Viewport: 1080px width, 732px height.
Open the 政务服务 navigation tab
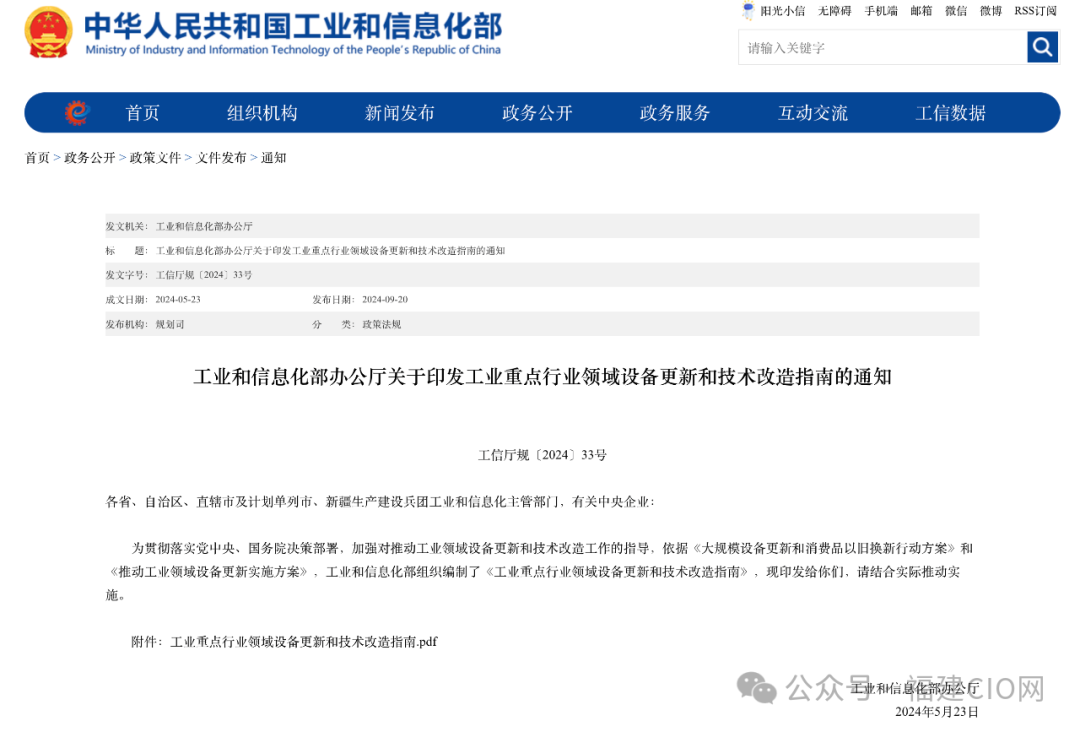pos(675,113)
